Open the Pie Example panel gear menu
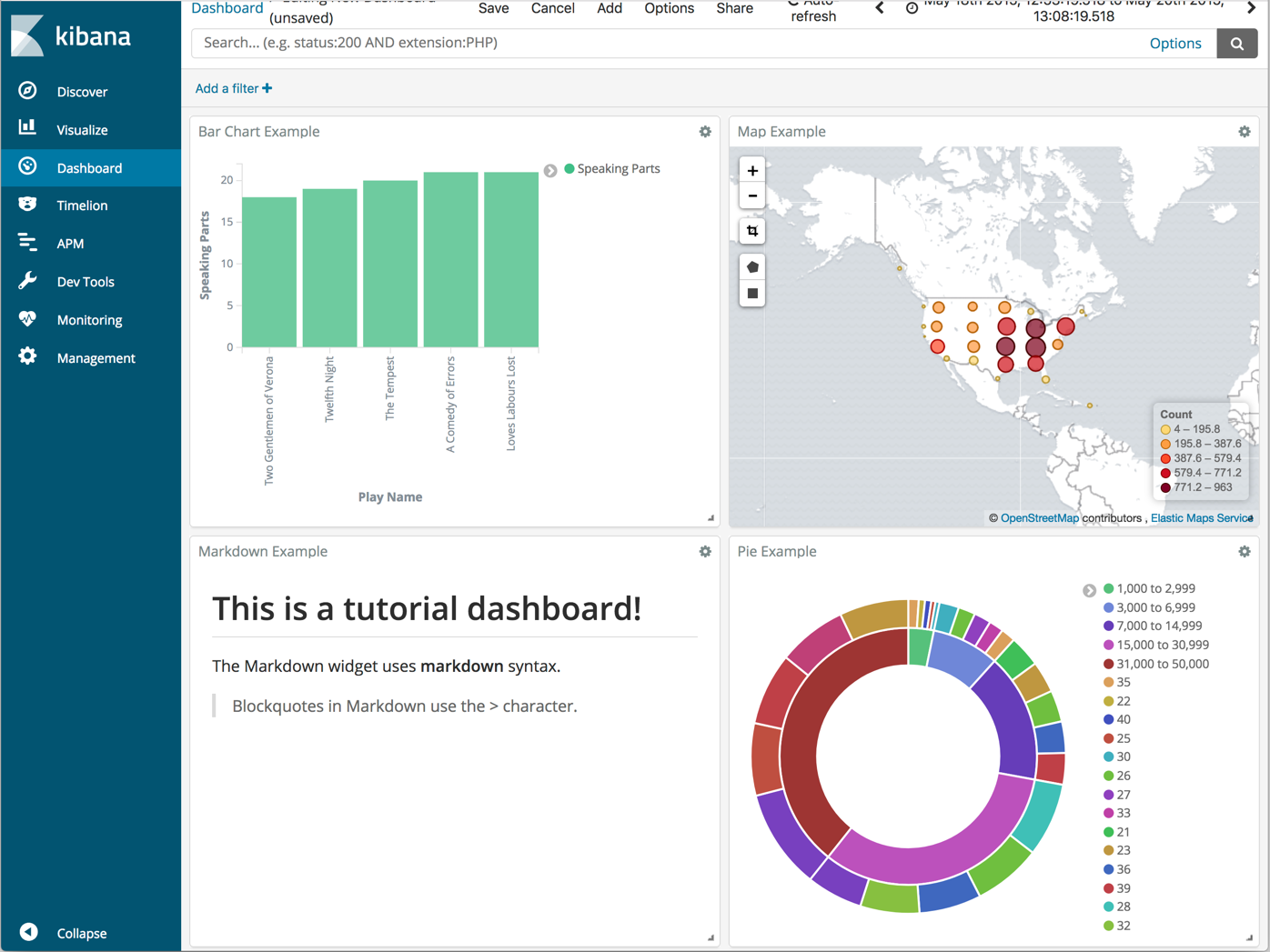Viewport: 1270px width, 952px height. [1245, 551]
